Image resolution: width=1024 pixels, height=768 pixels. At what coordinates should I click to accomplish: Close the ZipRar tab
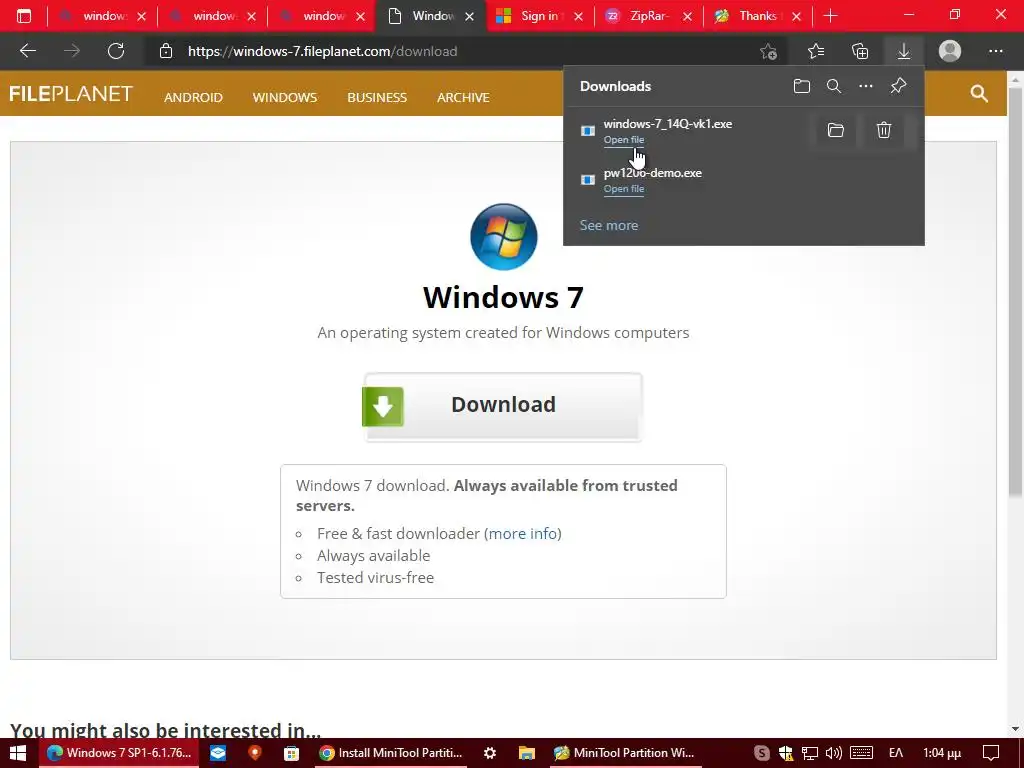click(687, 16)
